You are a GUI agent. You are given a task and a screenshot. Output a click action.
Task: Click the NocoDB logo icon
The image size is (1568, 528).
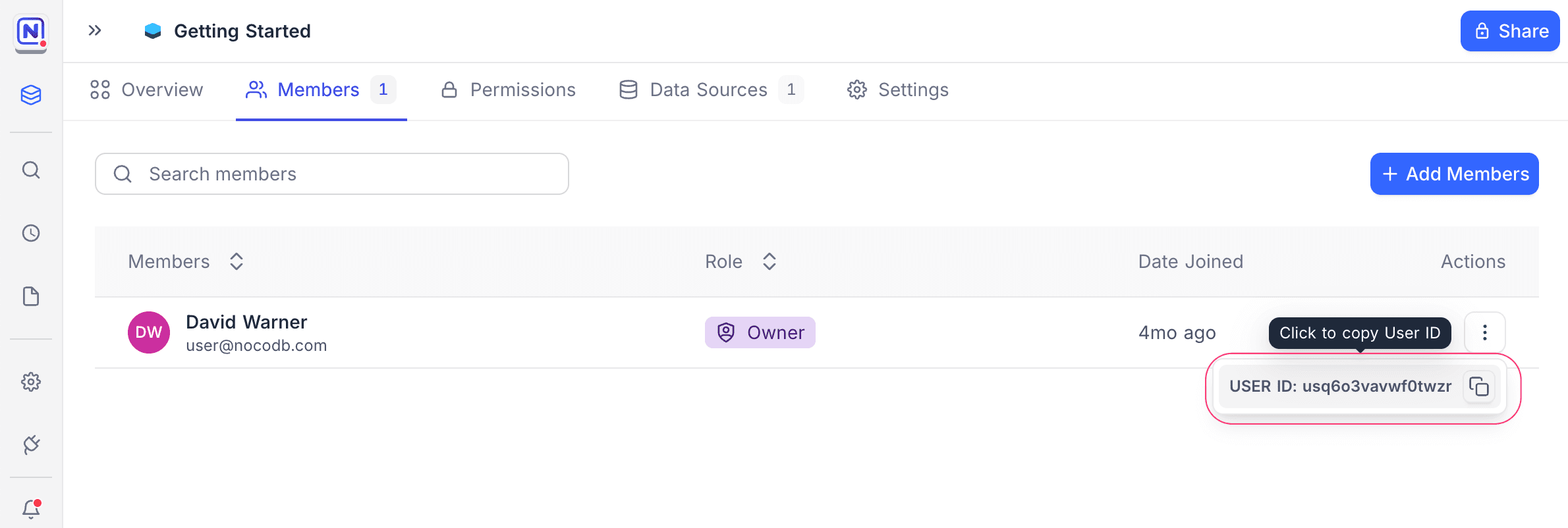[x=31, y=32]
